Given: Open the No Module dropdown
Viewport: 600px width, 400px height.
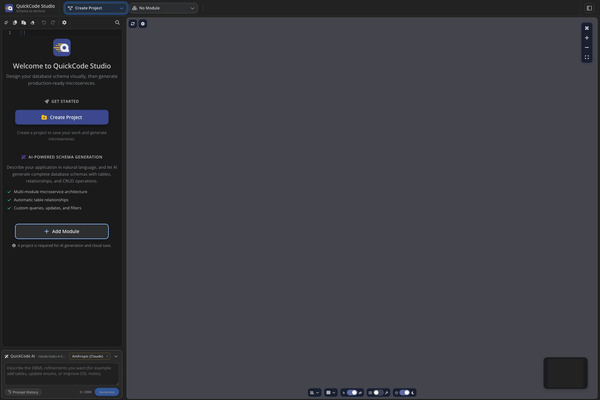Looking at the screenshot, I should (x=163, y=8).
